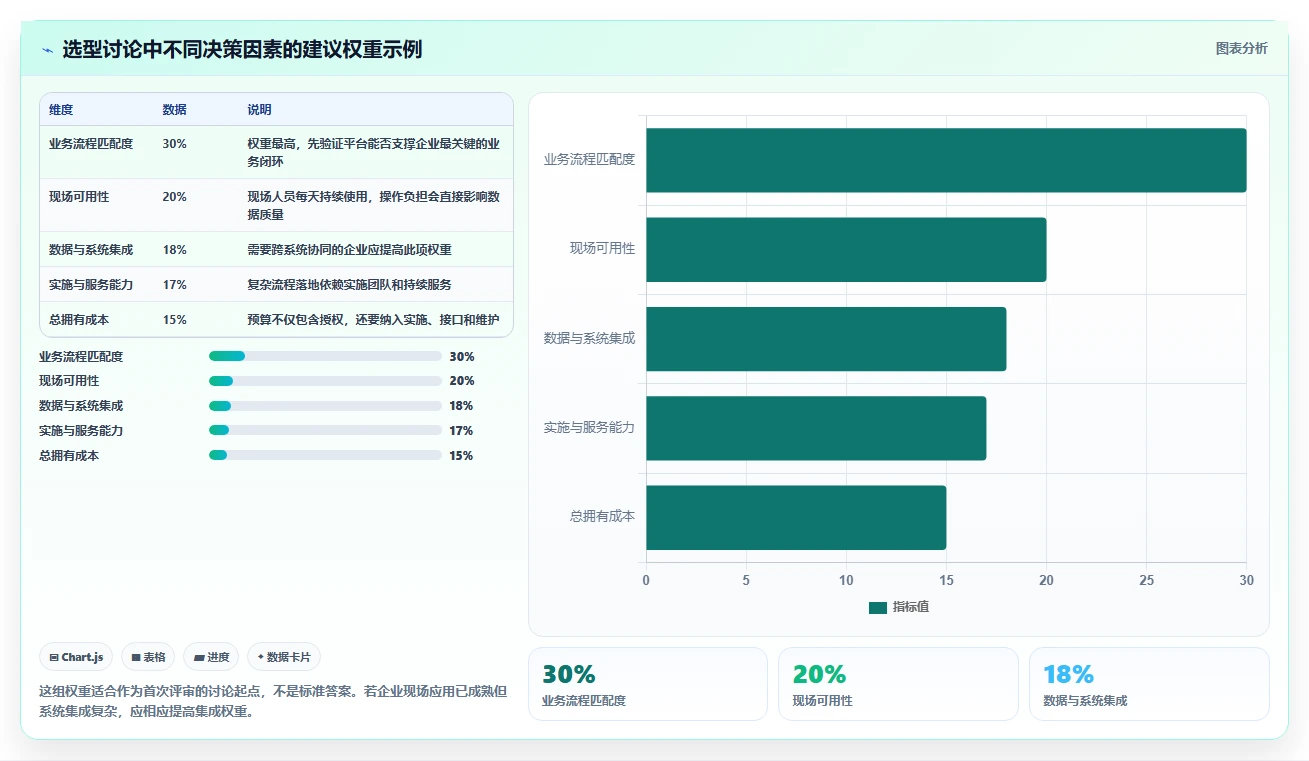Click the 数据 column header
The height and width of the screenshot is (761, 1309).
[174, 110]
